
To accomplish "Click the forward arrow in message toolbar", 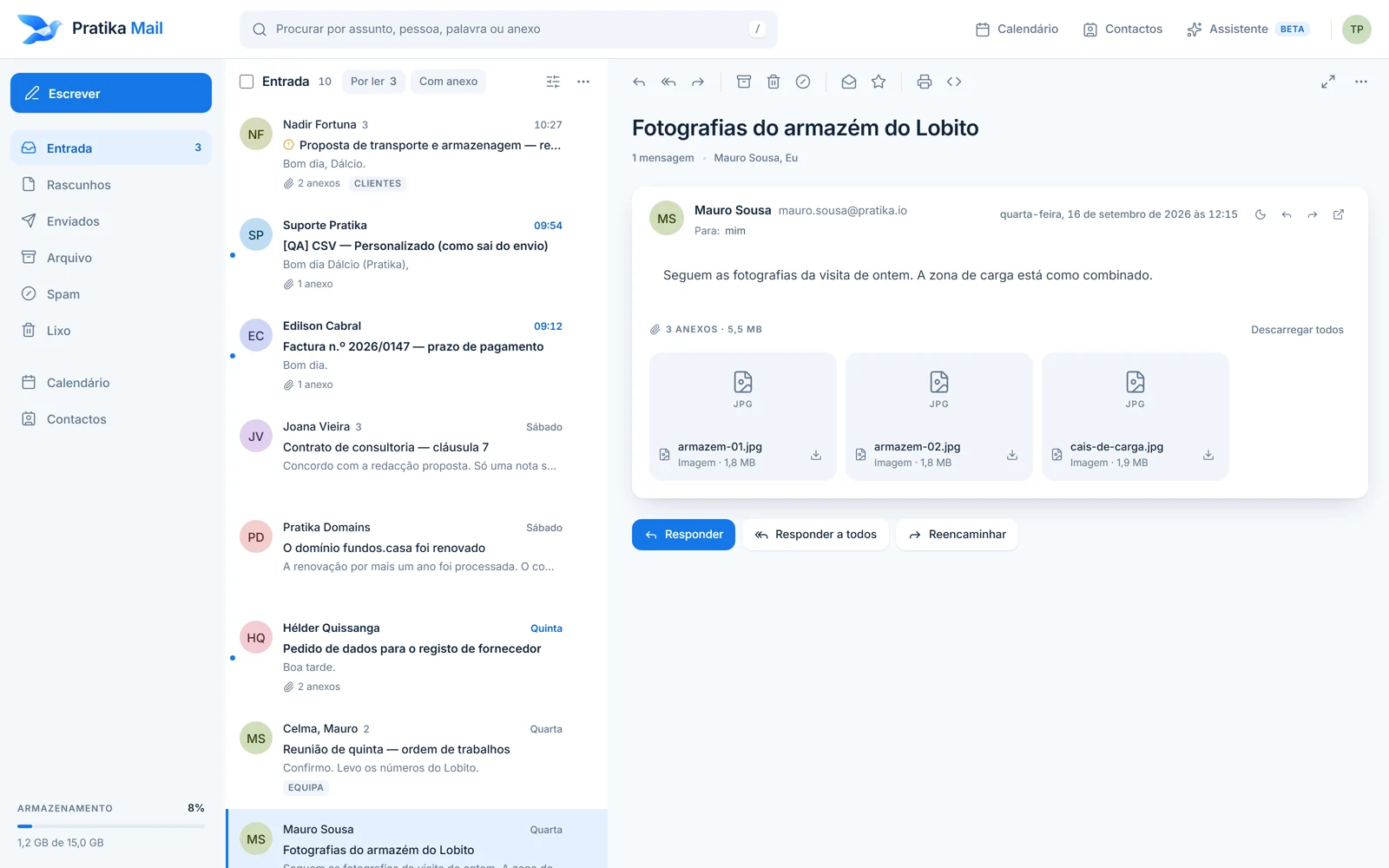I will tap(698, 82).
